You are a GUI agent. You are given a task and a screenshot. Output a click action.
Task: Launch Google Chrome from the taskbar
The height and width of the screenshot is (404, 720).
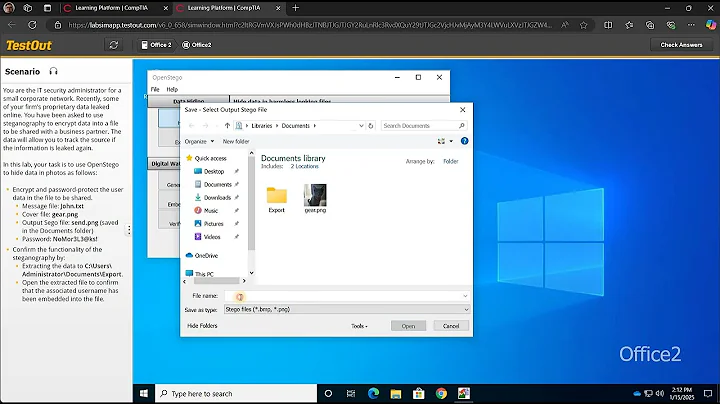(x=441, y=393)
